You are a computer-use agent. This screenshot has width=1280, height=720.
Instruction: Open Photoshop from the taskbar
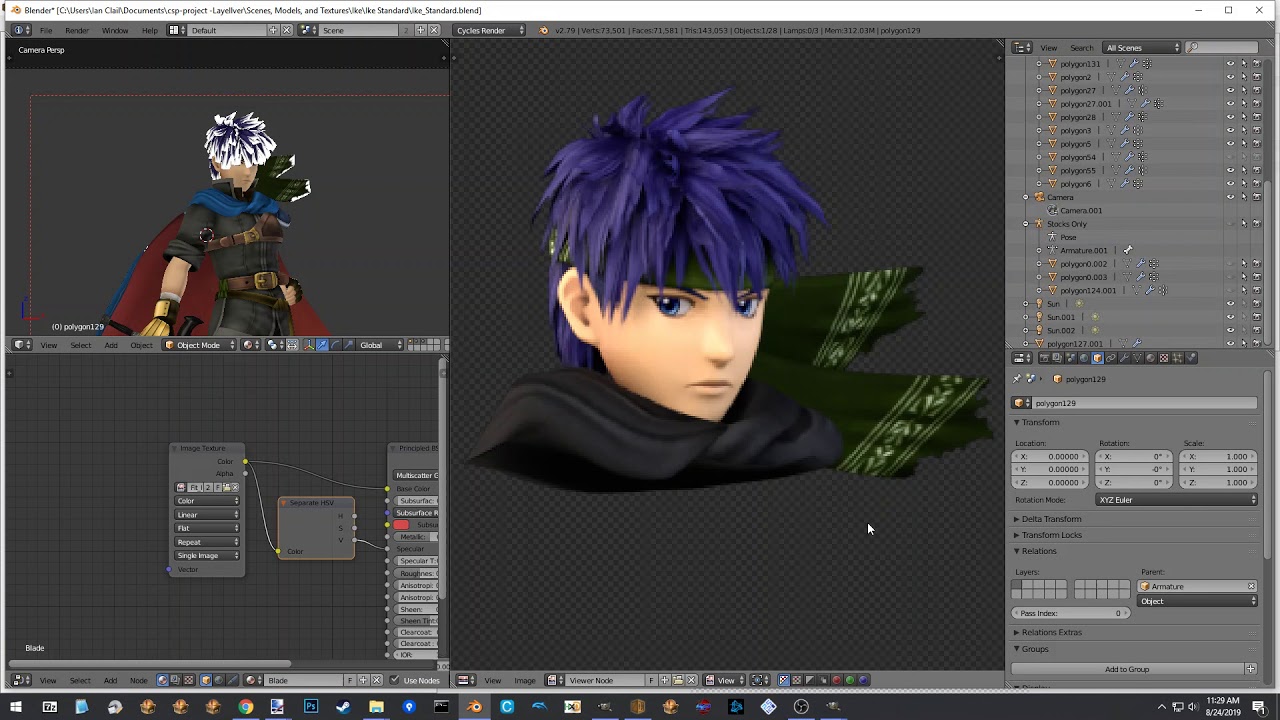311,707
